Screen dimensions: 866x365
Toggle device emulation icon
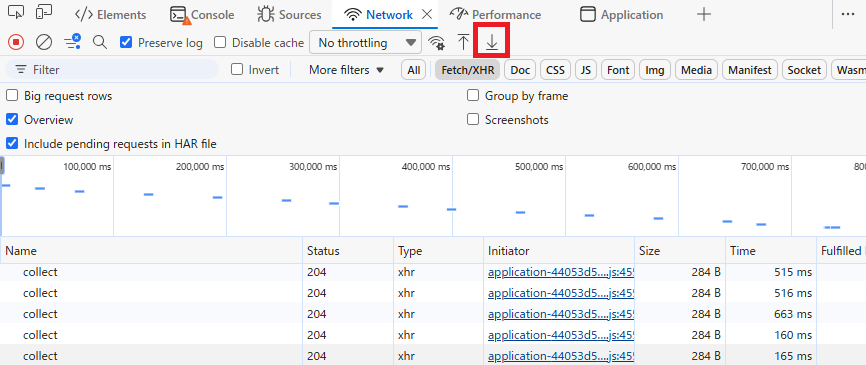tap(44, 12)
